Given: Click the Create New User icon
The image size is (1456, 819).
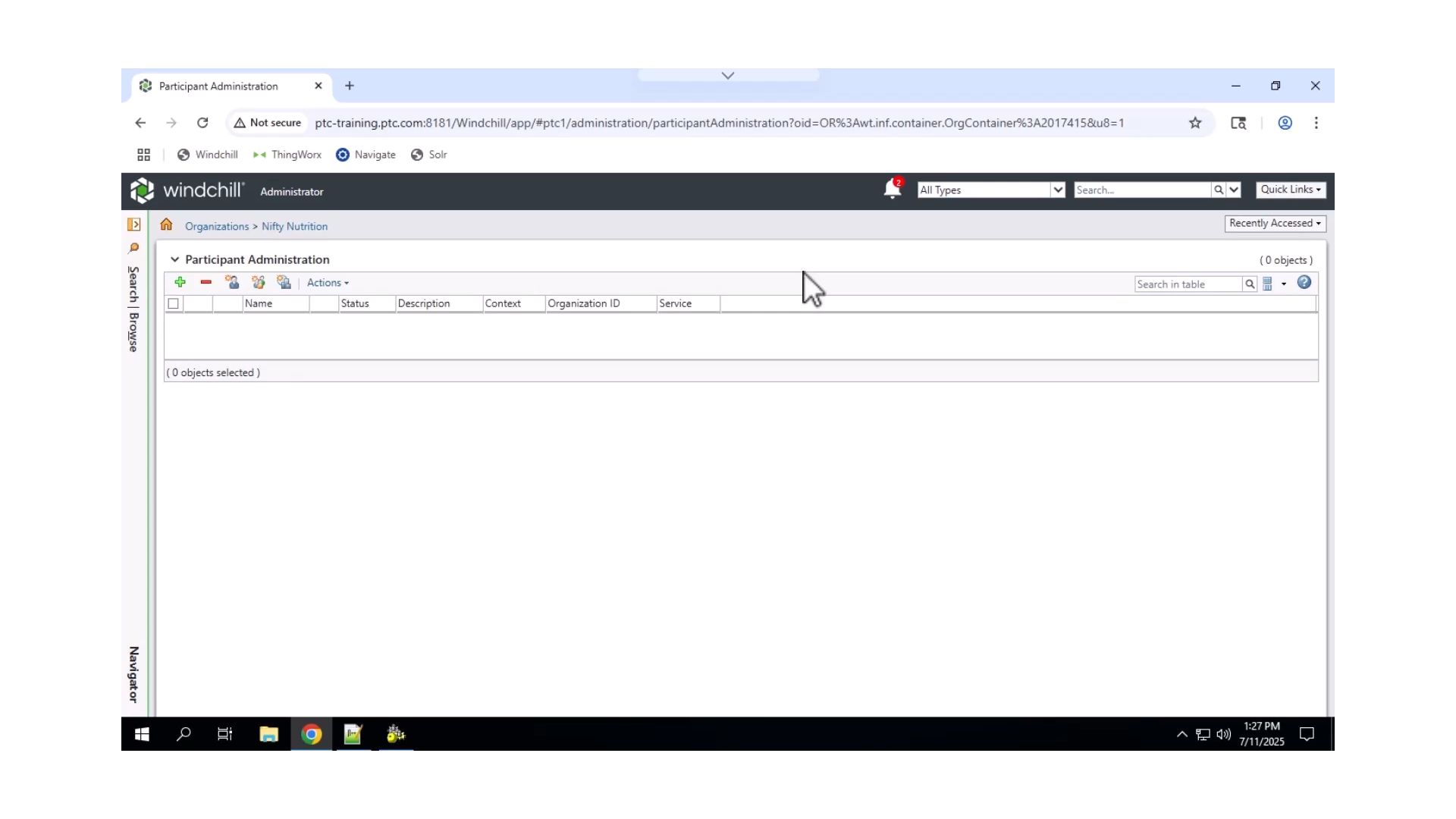Looking at the screenshot, I should pyautogui.click(x=232, y=282).
